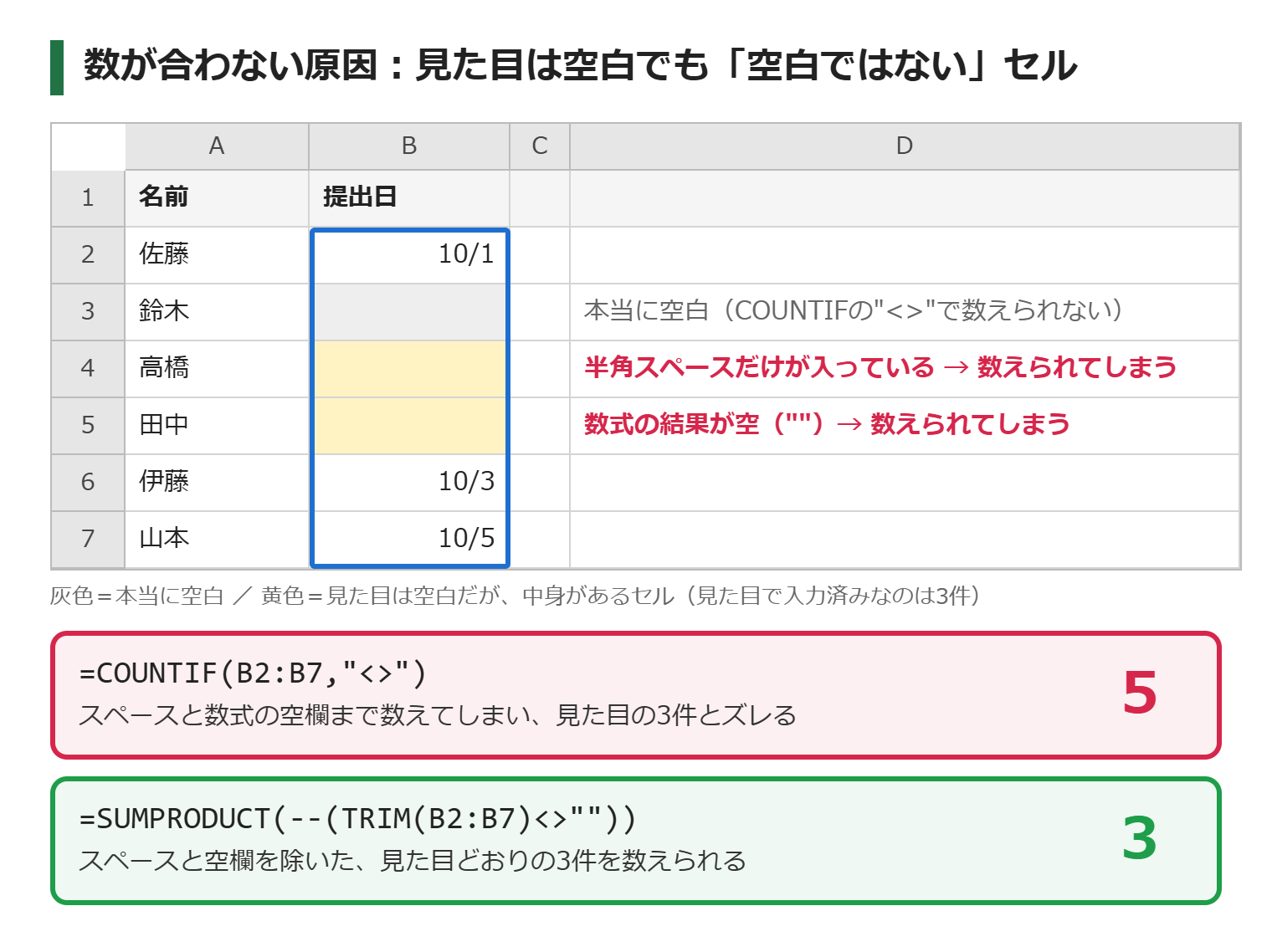Click the gray blank cell next to 鈴木
This screenshot has height=952, width=1272.
pos(409,312)
